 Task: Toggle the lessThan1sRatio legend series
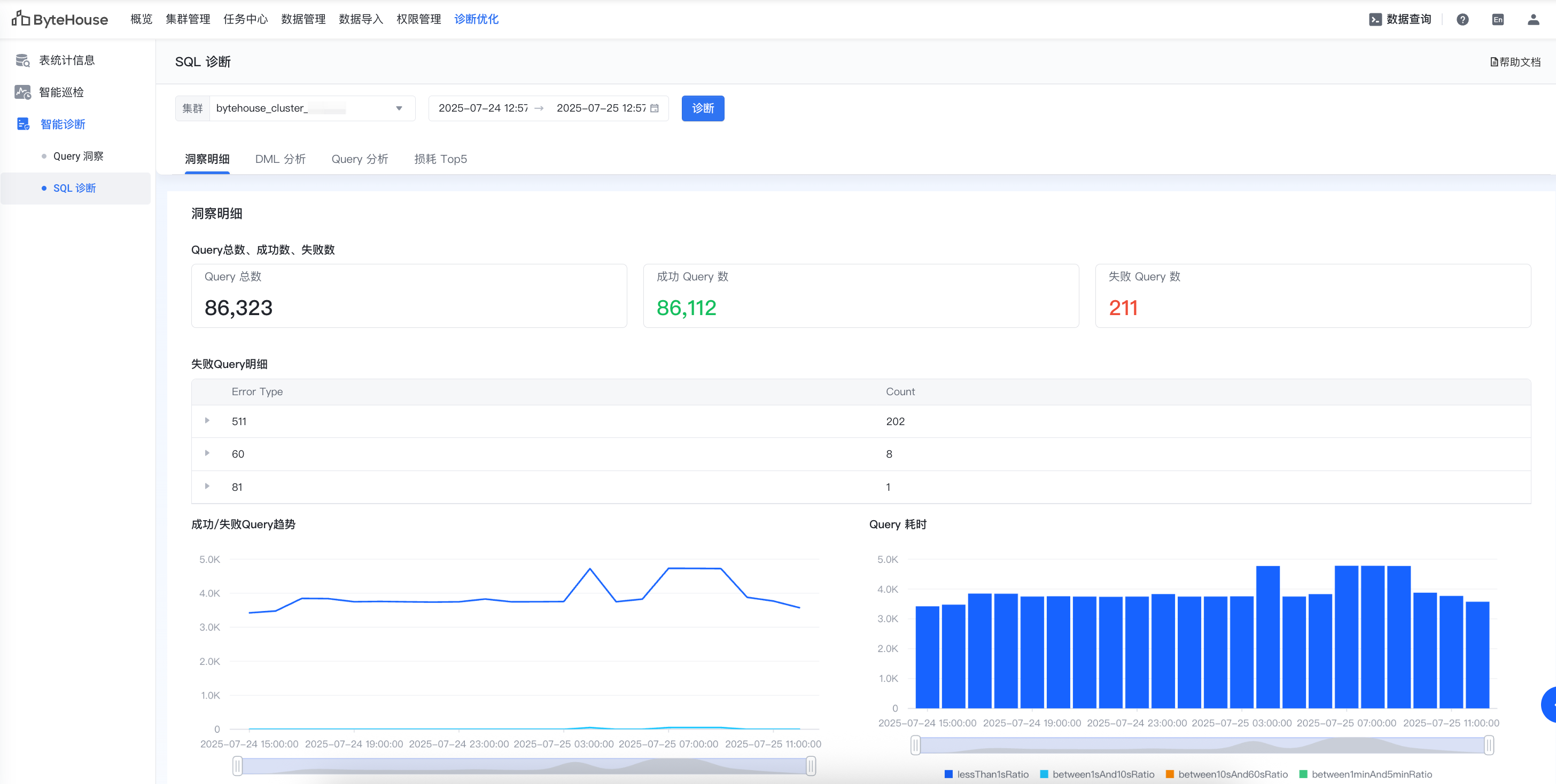(986, 774)
